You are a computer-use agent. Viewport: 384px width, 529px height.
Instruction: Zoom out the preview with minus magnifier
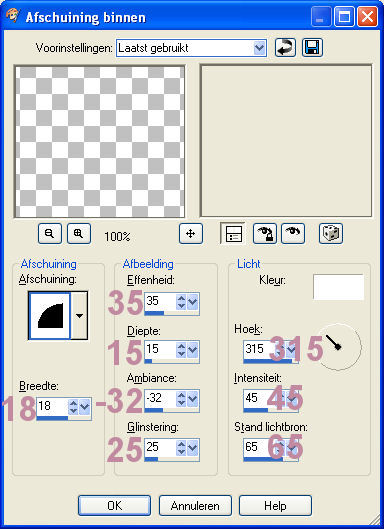click(50, 233)
